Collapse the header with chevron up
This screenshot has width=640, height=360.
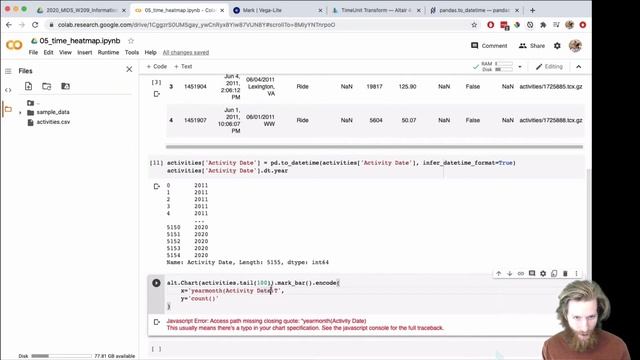pyautogui.click(x=578, y=67)
